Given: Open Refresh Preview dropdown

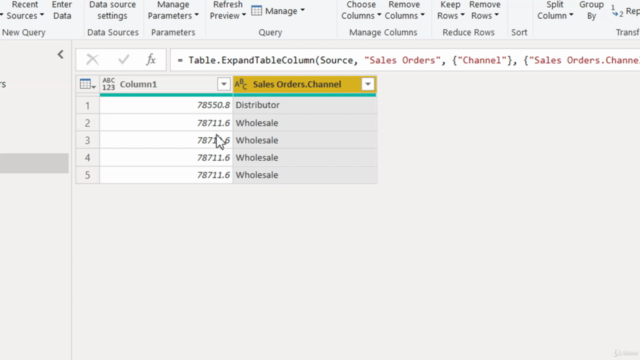Looking at the screenshot, I should click(228, 11).
